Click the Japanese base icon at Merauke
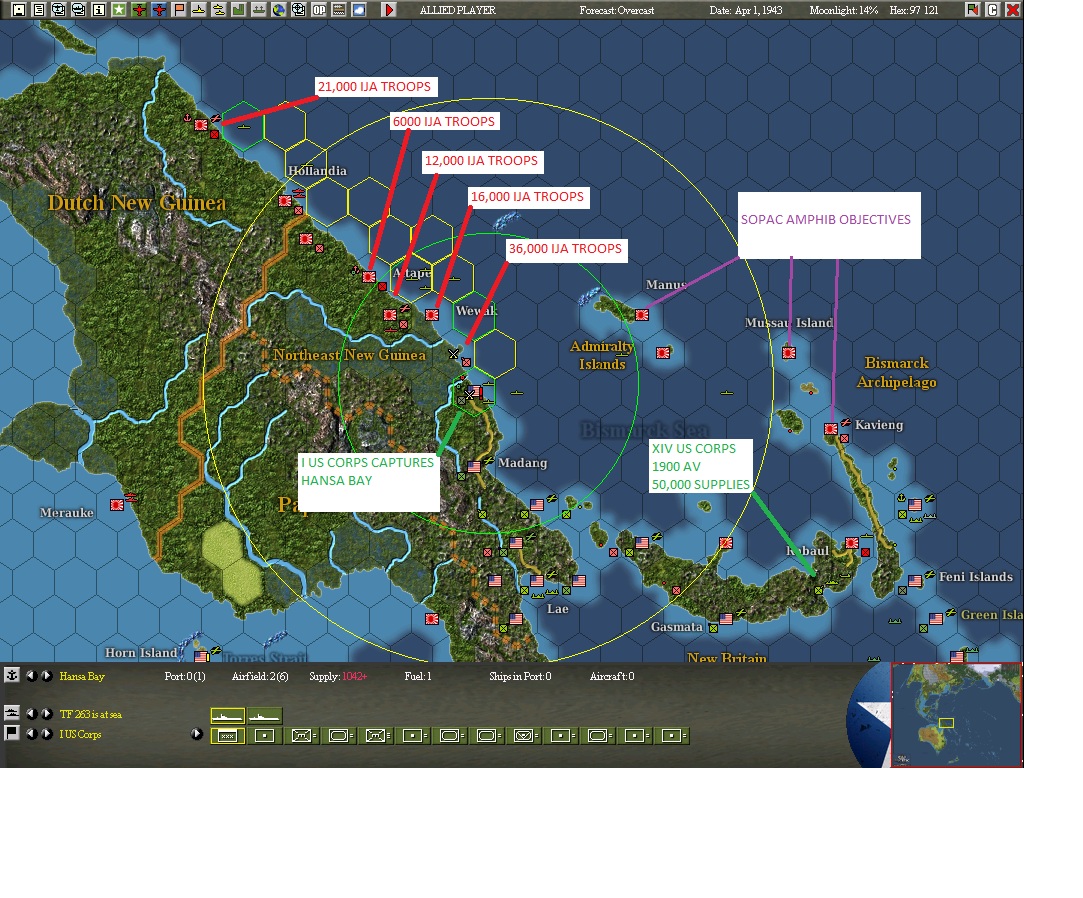The height and width of the screenshot is (898, 1083). (x=117, y=505)
